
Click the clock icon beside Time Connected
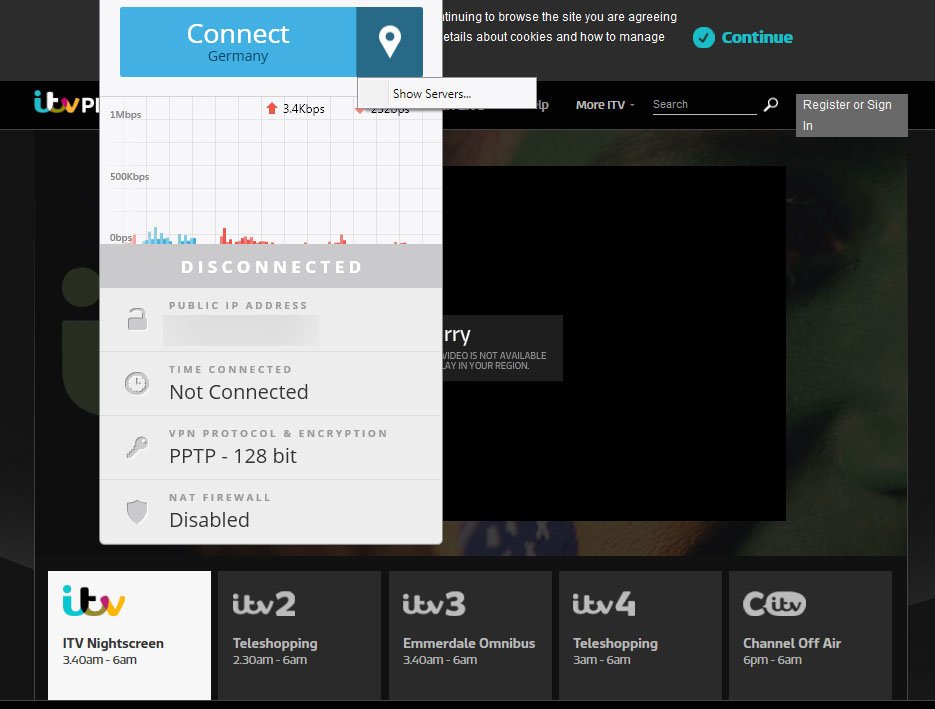point(137,383)
